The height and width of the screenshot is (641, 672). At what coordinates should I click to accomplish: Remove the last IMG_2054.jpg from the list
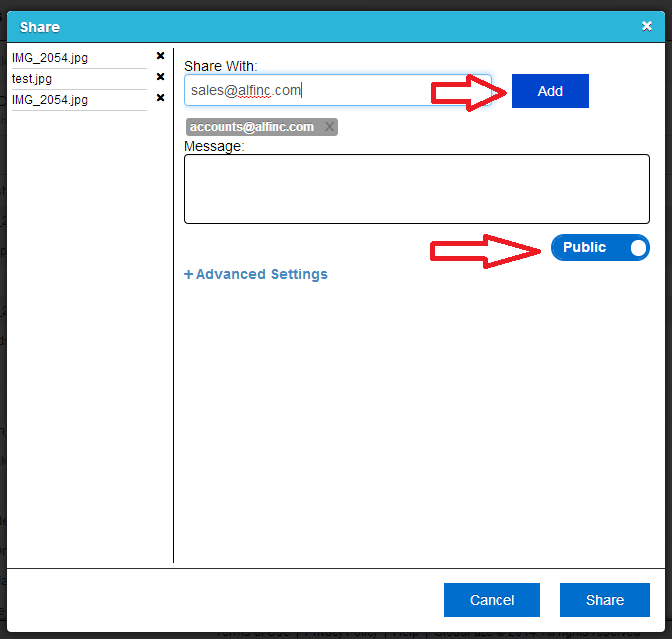pos(160,99)
